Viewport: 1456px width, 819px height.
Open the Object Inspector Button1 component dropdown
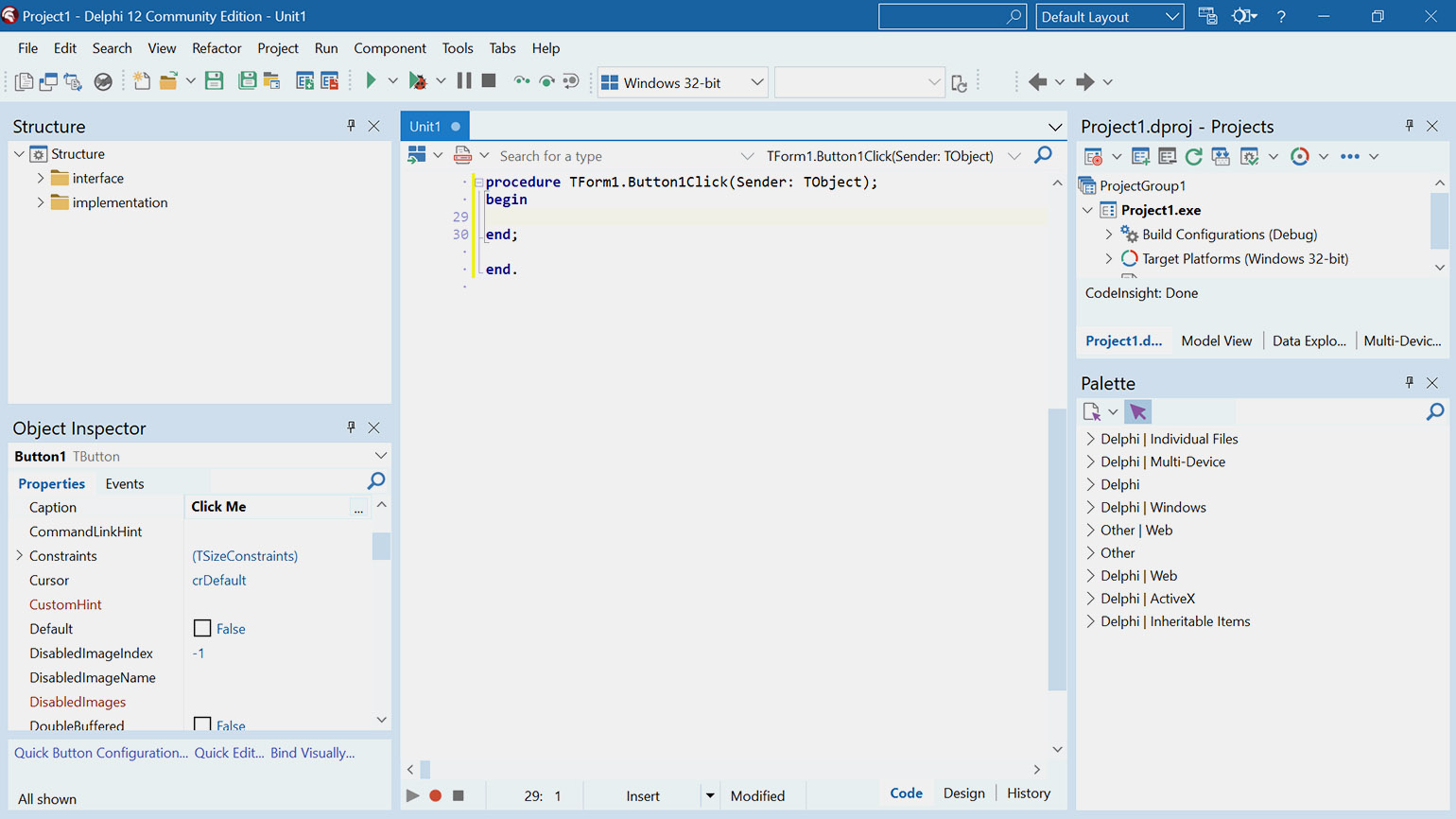pos(381,456)
